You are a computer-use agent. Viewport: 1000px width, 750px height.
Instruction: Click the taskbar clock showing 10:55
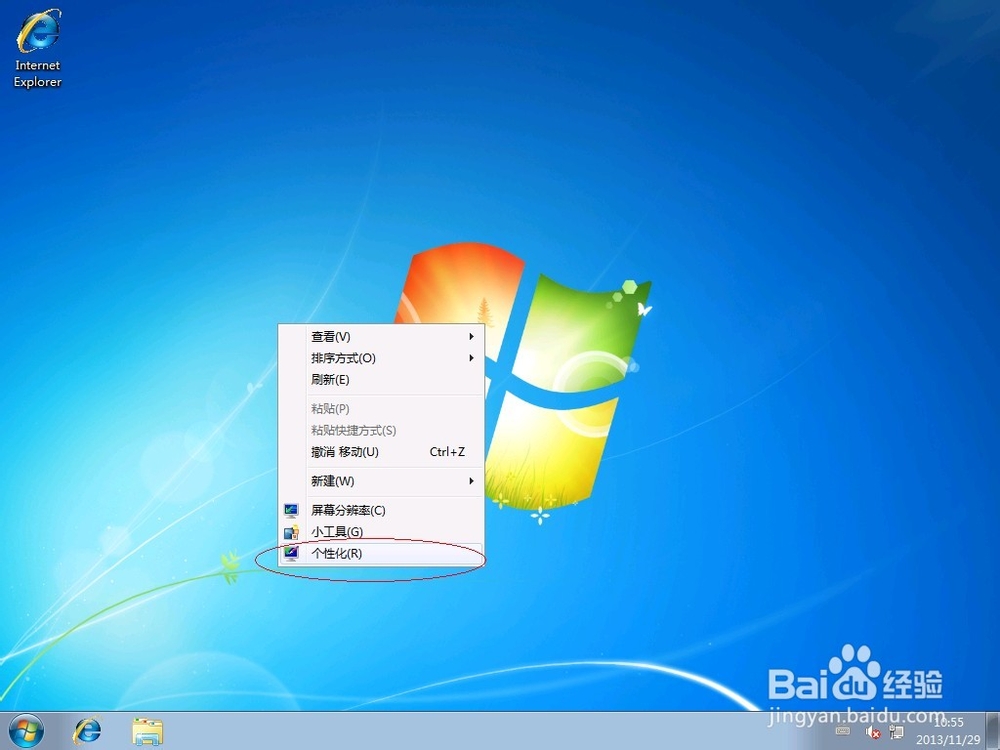tap(948, 723)
